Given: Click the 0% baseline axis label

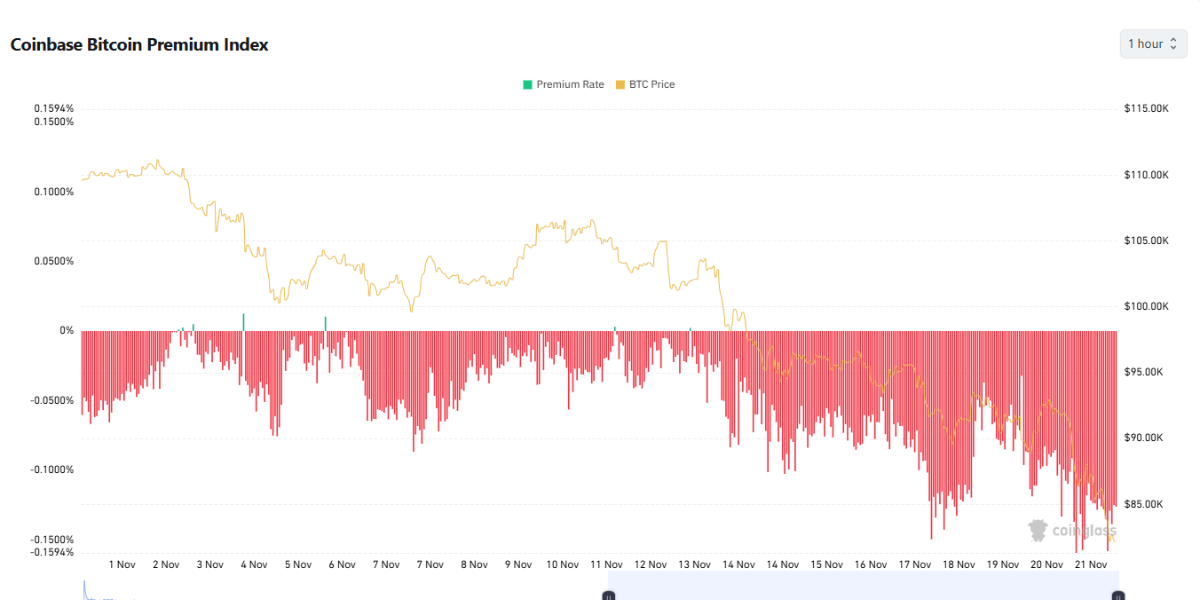Looking at the screenshot, I should tap(67, 330).
